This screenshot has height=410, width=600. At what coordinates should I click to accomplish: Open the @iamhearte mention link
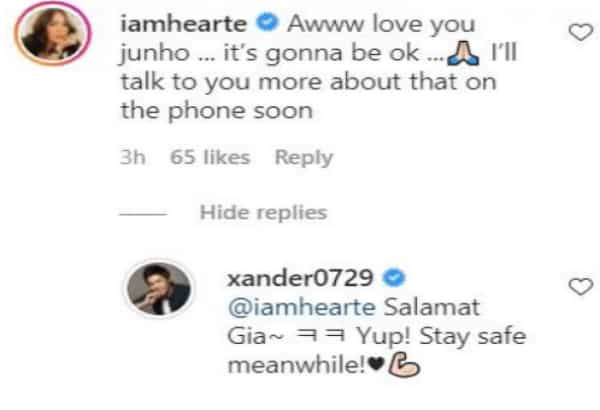(x=302, y=307)
